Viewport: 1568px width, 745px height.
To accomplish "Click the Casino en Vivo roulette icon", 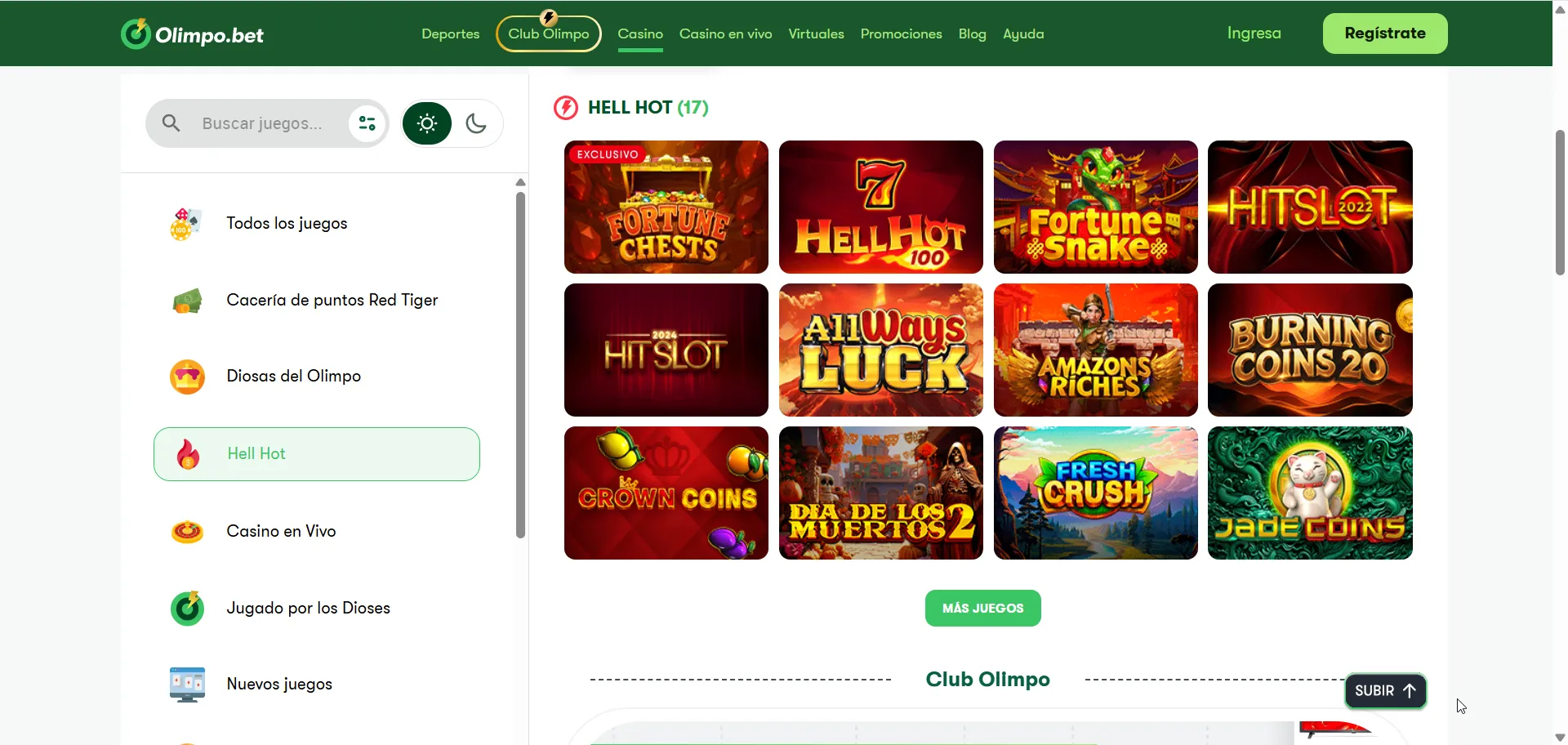I will pos(187,532).
